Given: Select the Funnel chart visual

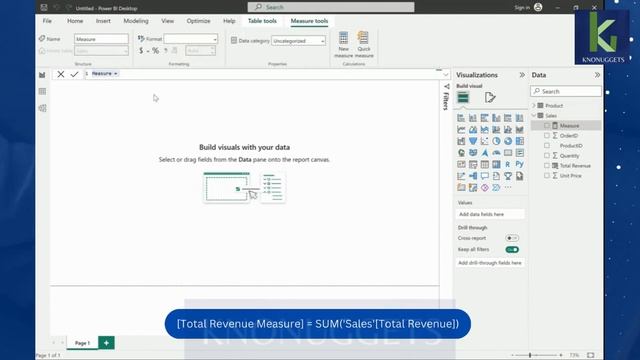Looking at the screenshot, I should pyautogui.click(x=473, y=141).
